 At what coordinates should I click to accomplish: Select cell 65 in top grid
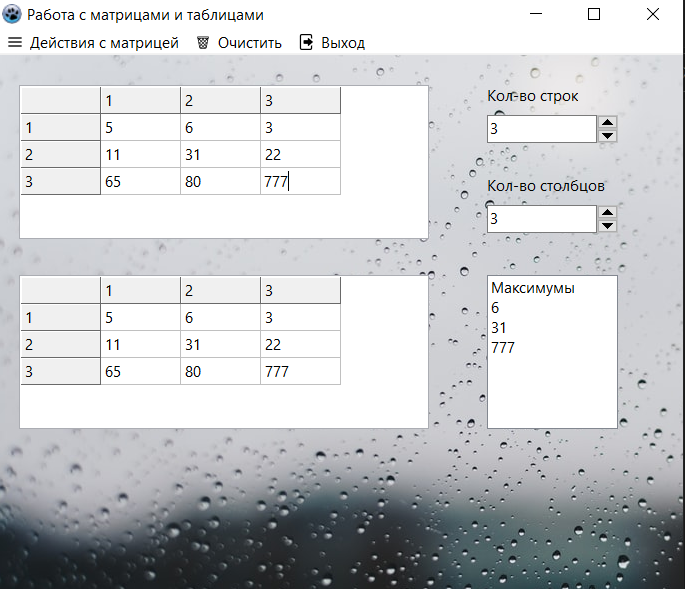[x=140, y=181]
